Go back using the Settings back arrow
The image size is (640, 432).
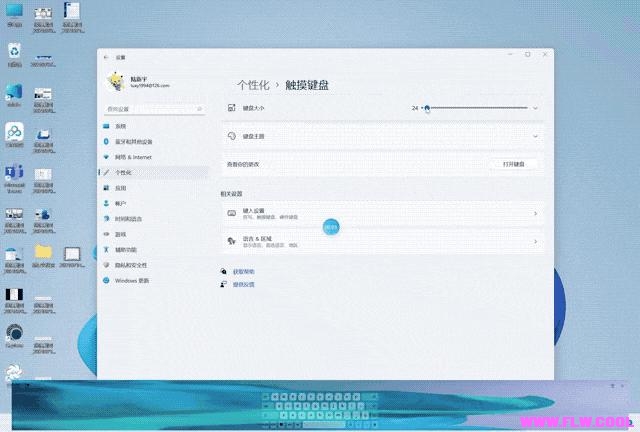tap(106, 58)
